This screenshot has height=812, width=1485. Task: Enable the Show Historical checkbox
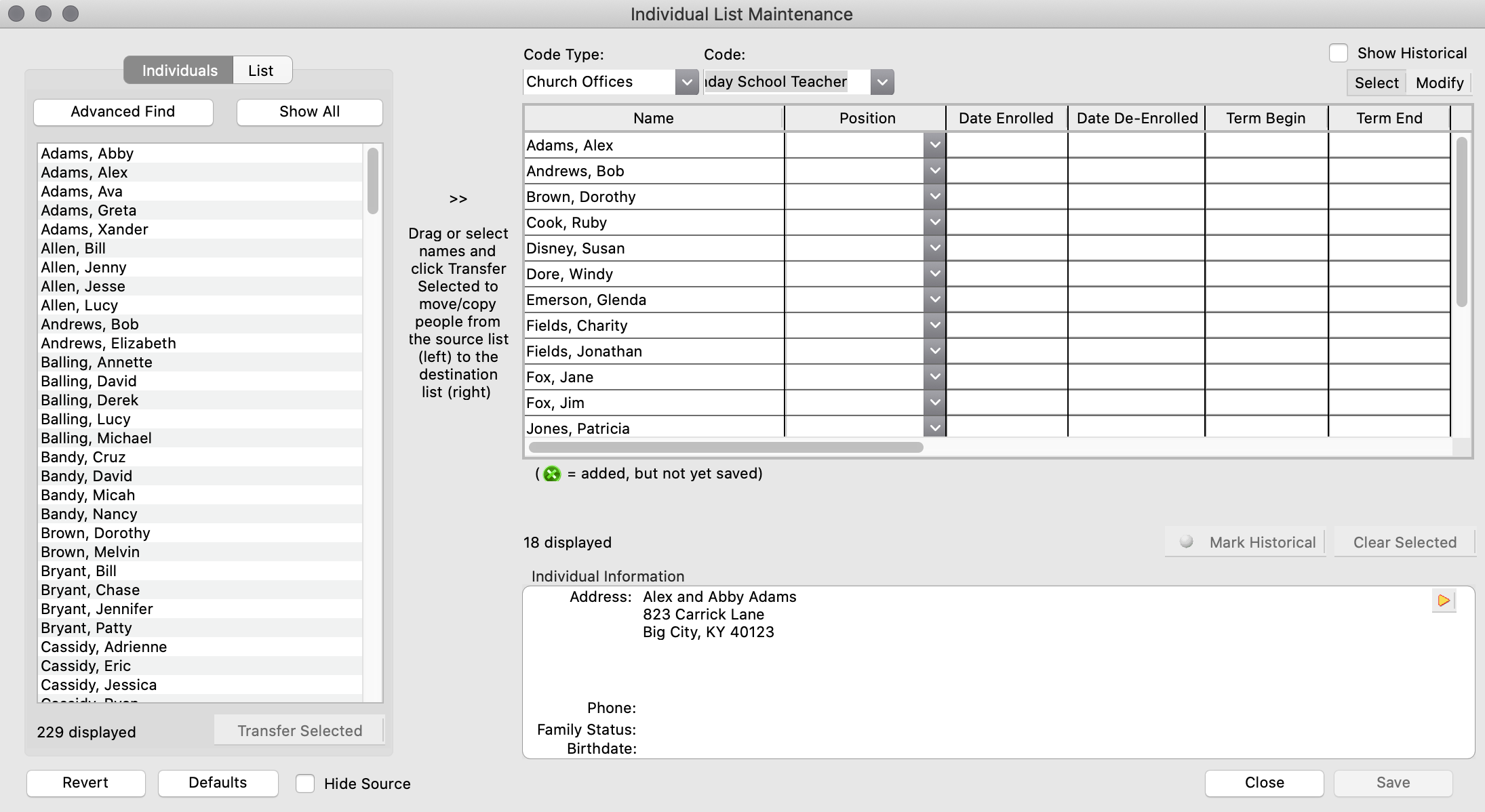[1336, 52]
